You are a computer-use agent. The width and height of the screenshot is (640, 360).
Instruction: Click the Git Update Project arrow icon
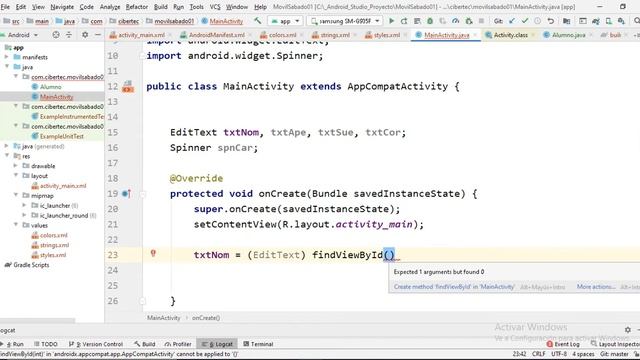(512, 21)
